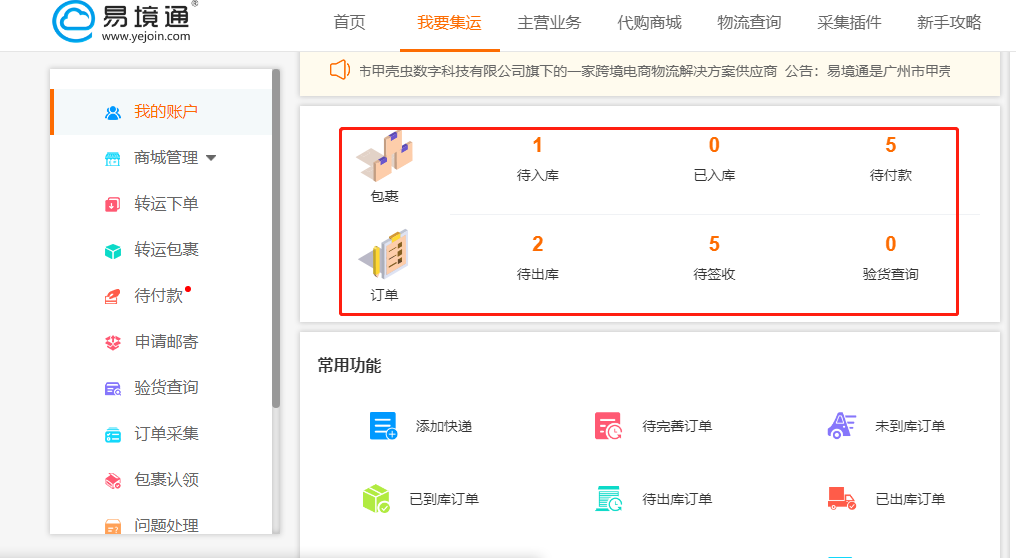Open the 采集插件 menu item
The height and width of the screenshot is (558, 1016).
tap(849, 23)
